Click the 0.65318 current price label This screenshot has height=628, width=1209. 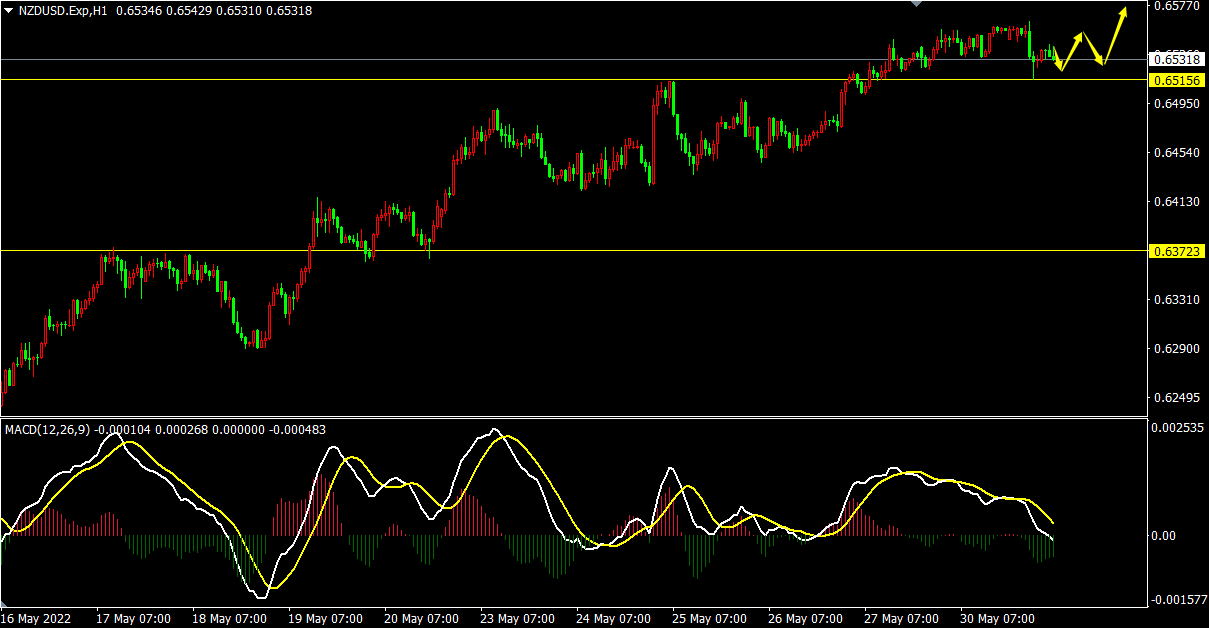pos(1175,60)
